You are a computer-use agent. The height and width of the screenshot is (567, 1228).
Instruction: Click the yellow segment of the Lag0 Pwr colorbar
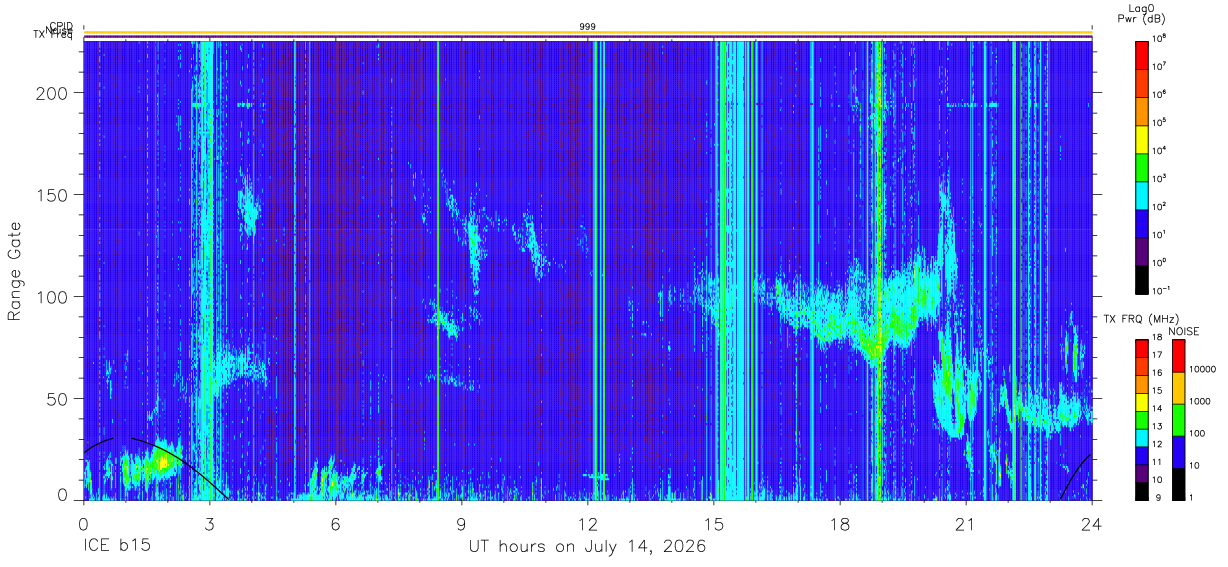[x=1142, y=140]
